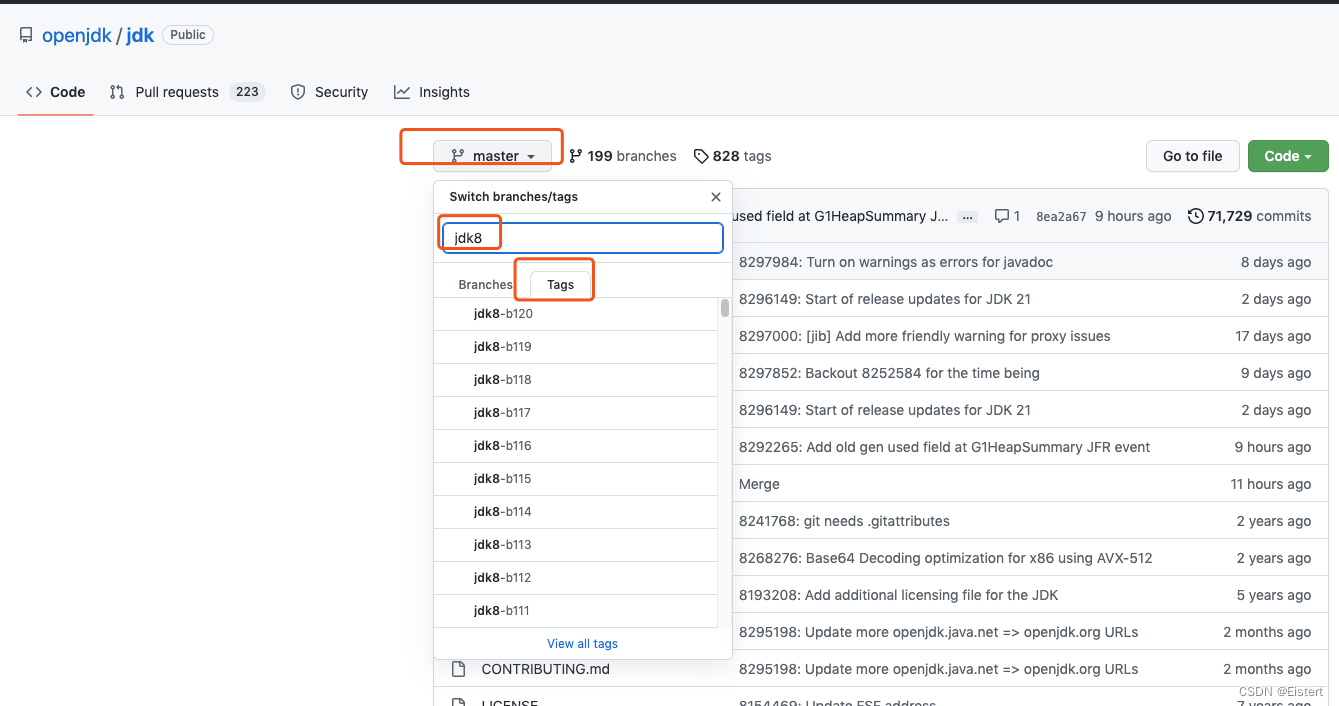Click the 8 days ago timestamp
Viewport: 1339px width, 706px height.
(x=1276, y=262)
